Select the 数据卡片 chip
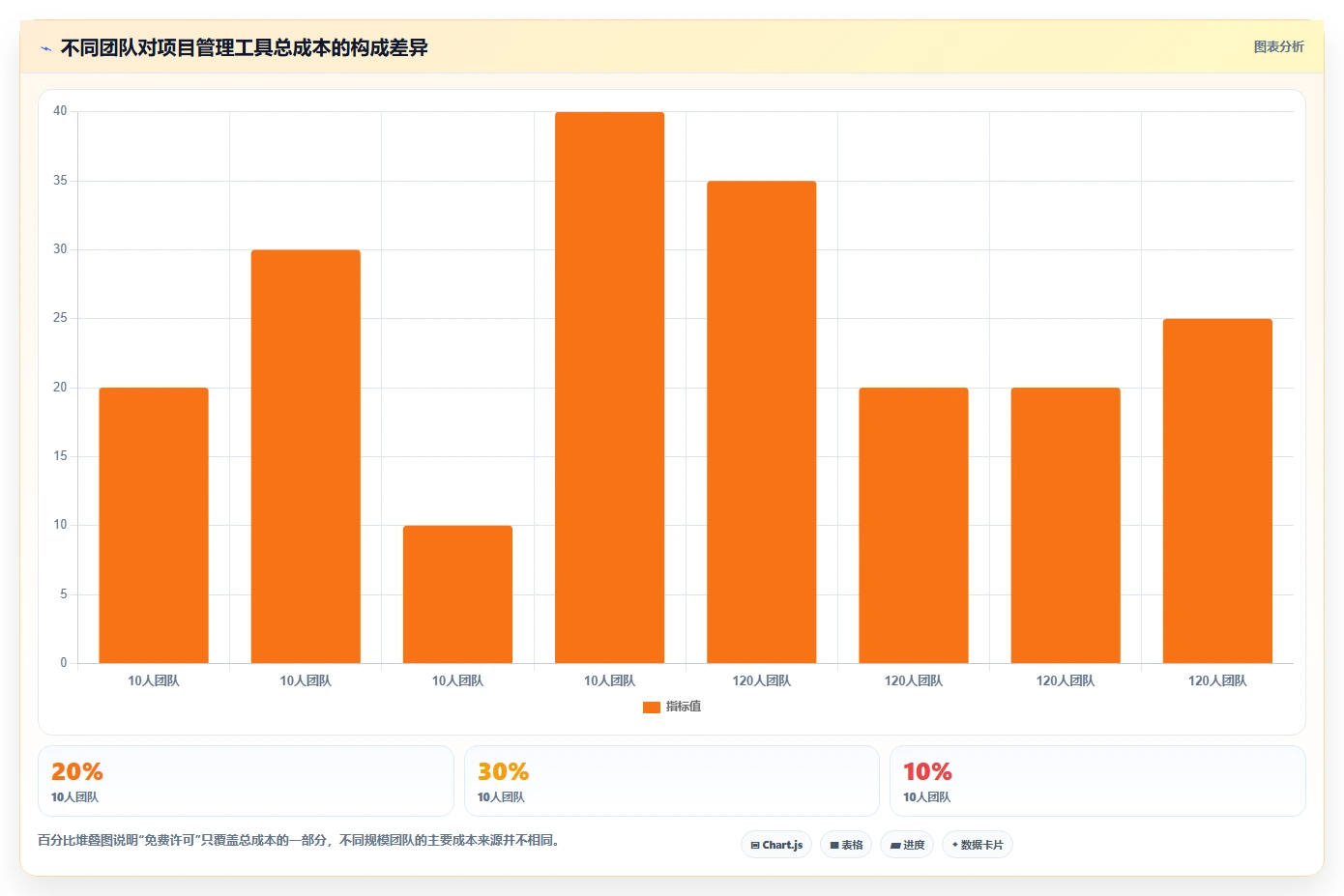 click(978, 845)
